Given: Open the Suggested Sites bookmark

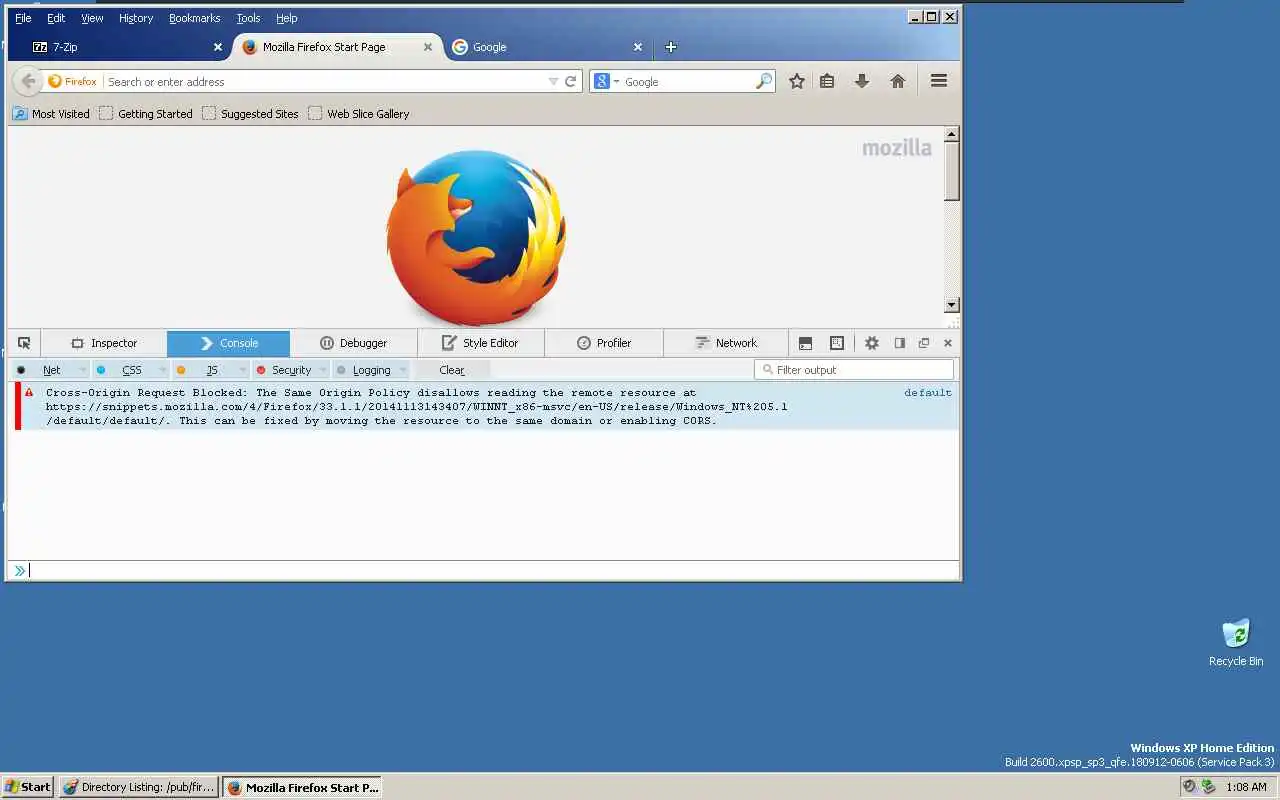Looking at the screenshot, I should tap(250, 114).
